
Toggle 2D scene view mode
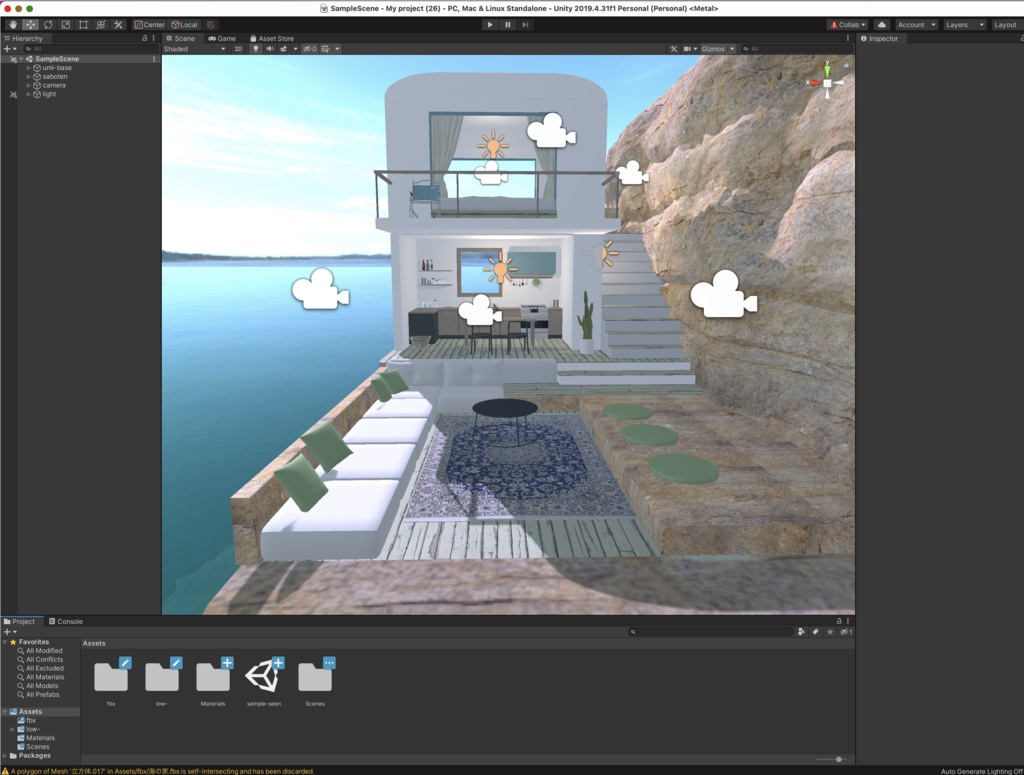pyautogui.click(x=238, y=47)
